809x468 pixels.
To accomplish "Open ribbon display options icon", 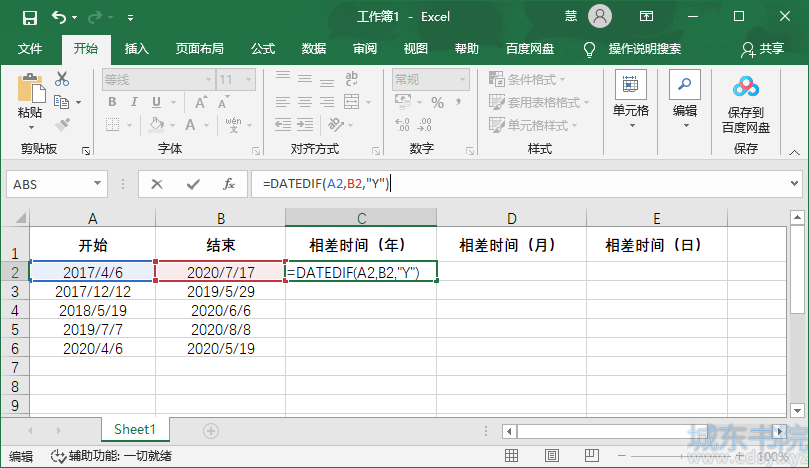I will pos(646,17).
